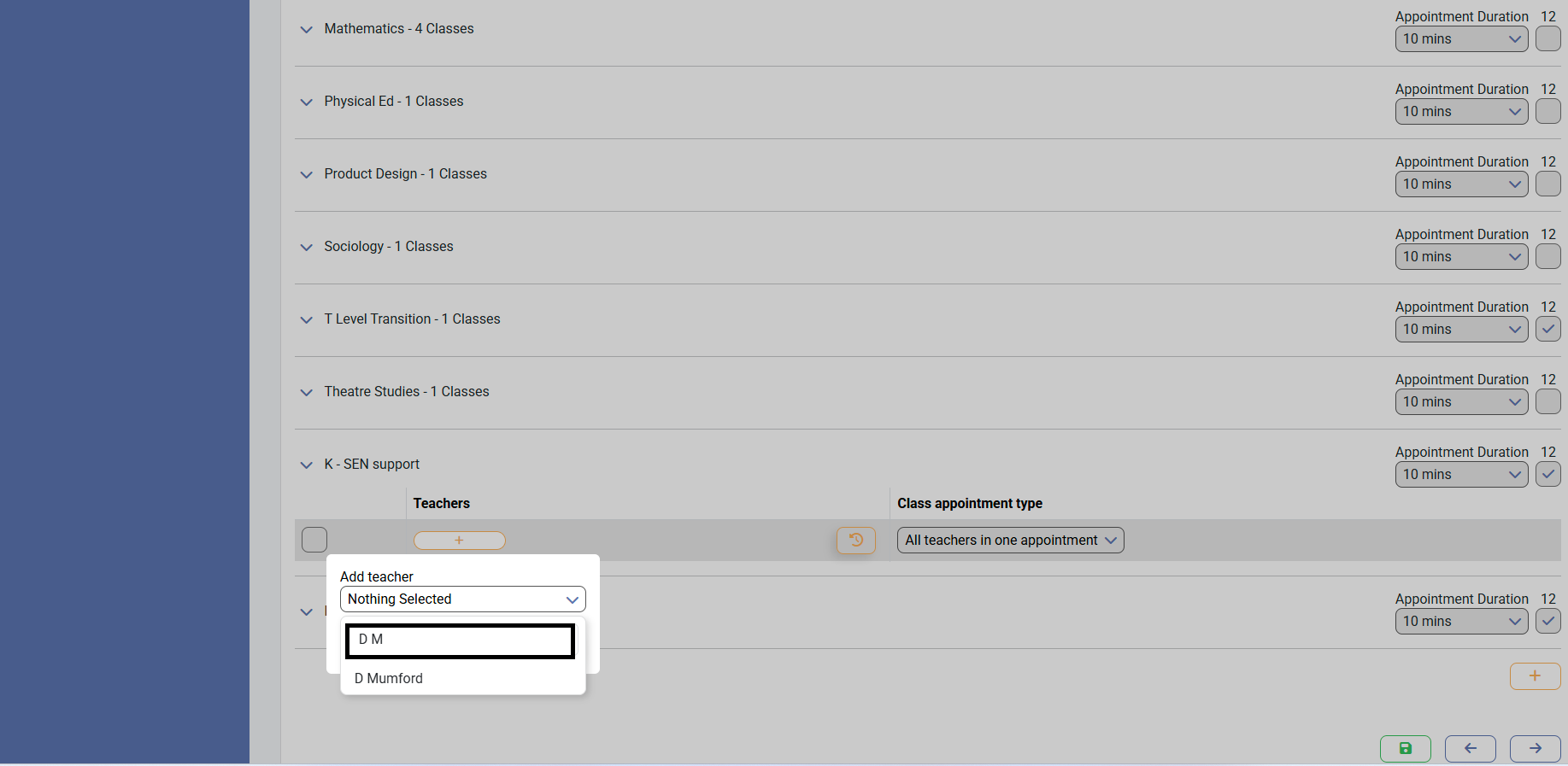Select D M from the teacher list
Image resolution: width=1568 pixels, height=766 pixels.
(x=460, y=640)
